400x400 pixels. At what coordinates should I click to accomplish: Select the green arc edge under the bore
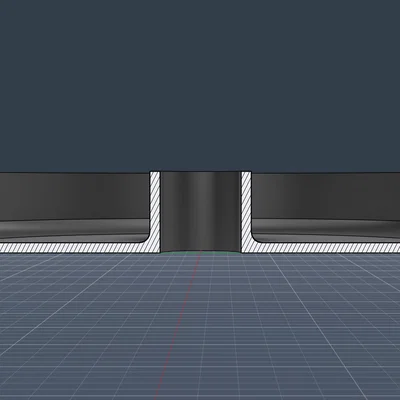[x=200, y=253]
